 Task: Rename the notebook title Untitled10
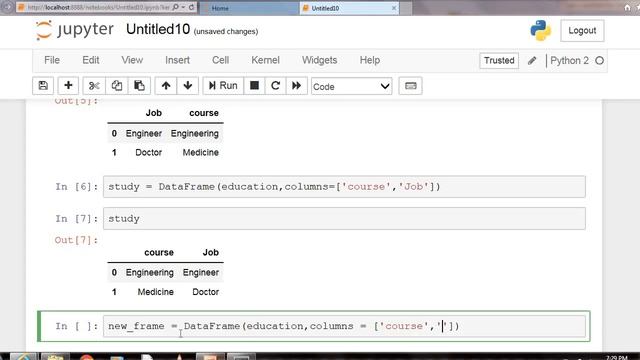click(x=158, y=29)
